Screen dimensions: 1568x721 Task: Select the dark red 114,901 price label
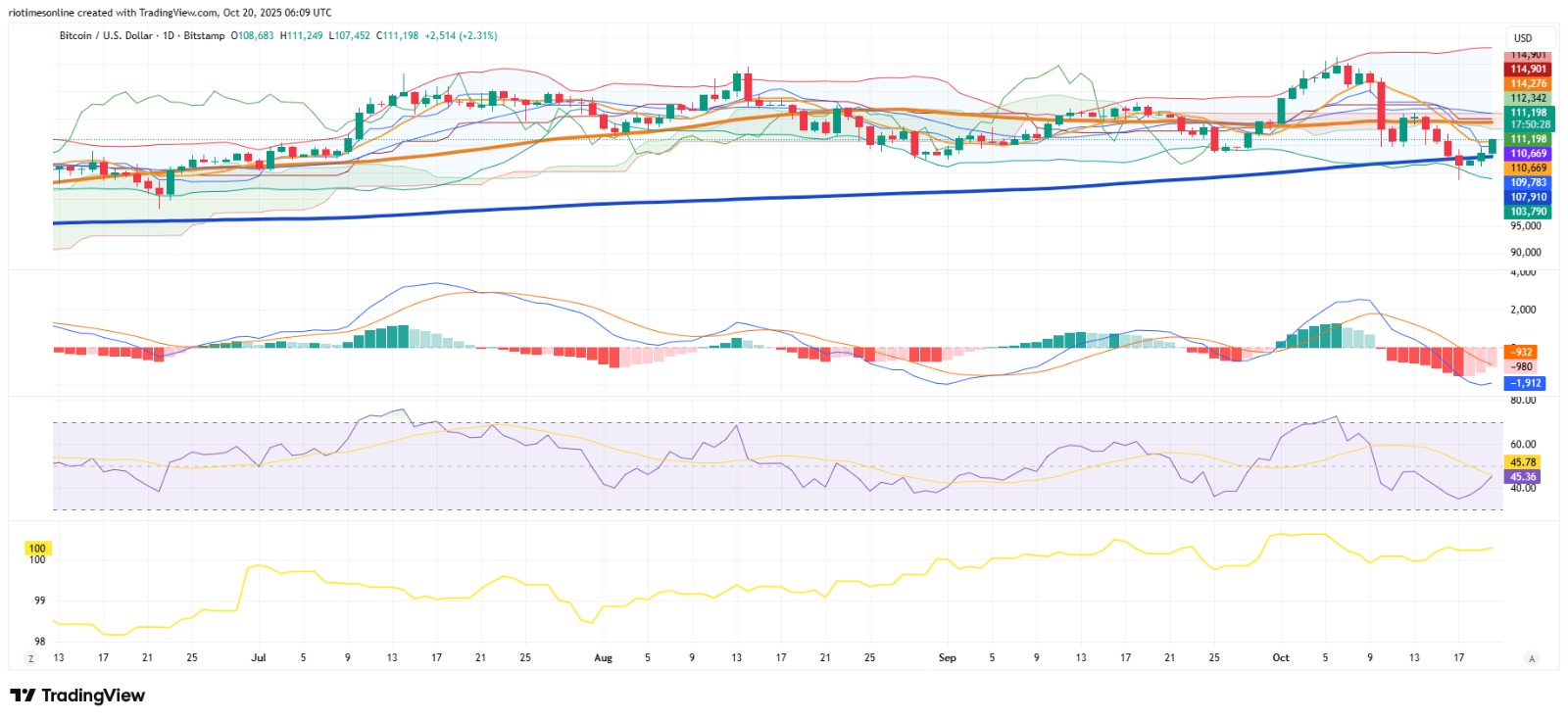[x=1529, y=69]
